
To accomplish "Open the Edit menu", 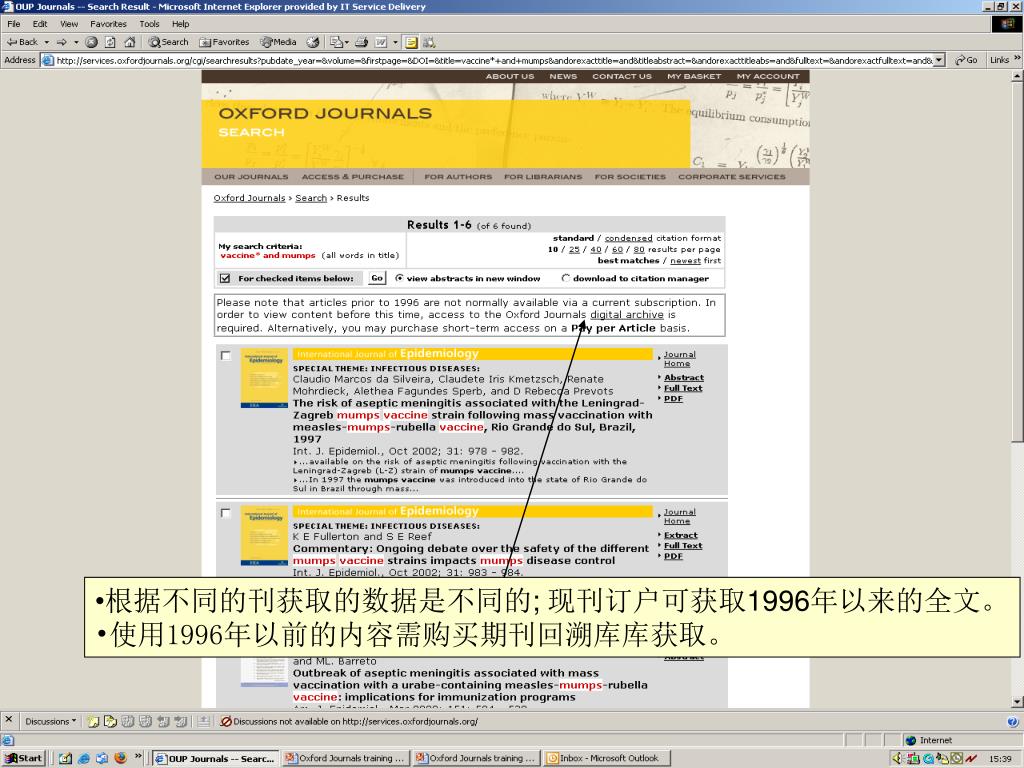I will pyautogui.click(x=40, y=24).
